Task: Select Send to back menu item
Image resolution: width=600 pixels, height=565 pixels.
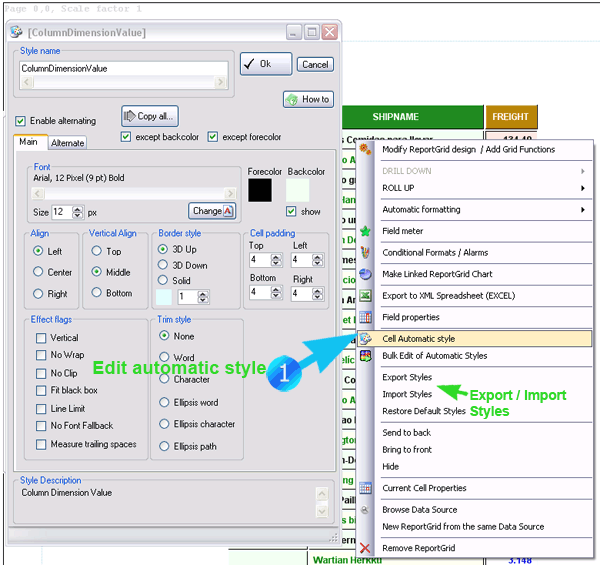Action: coord(406,433)
